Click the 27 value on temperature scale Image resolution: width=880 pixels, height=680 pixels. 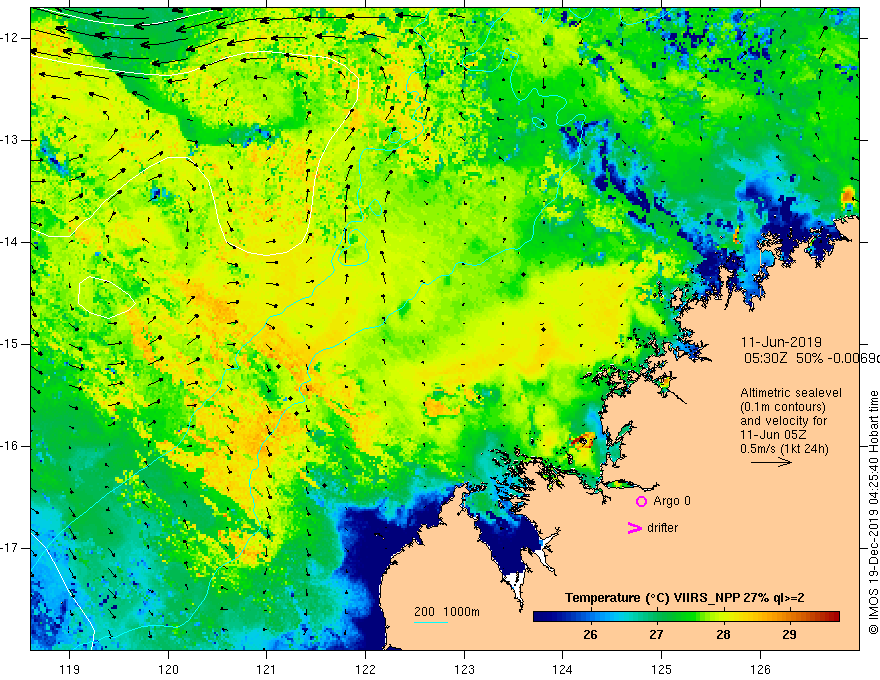pyautogui.click(x=656, y=635)
